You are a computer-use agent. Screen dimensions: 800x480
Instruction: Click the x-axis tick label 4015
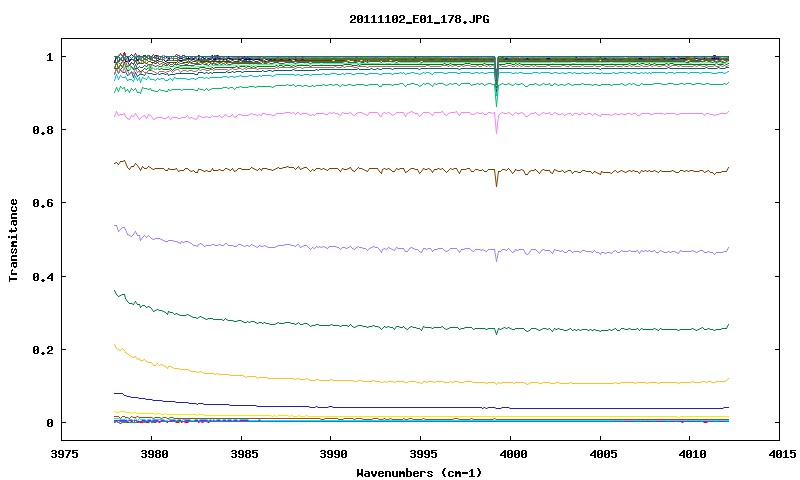pos(782,454)
